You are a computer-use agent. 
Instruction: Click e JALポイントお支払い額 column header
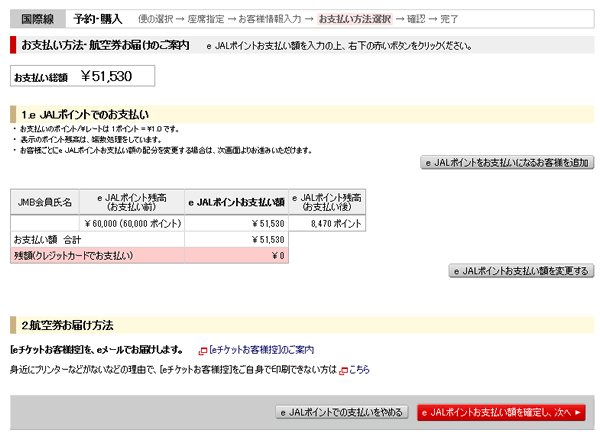[x=236, y=202]
